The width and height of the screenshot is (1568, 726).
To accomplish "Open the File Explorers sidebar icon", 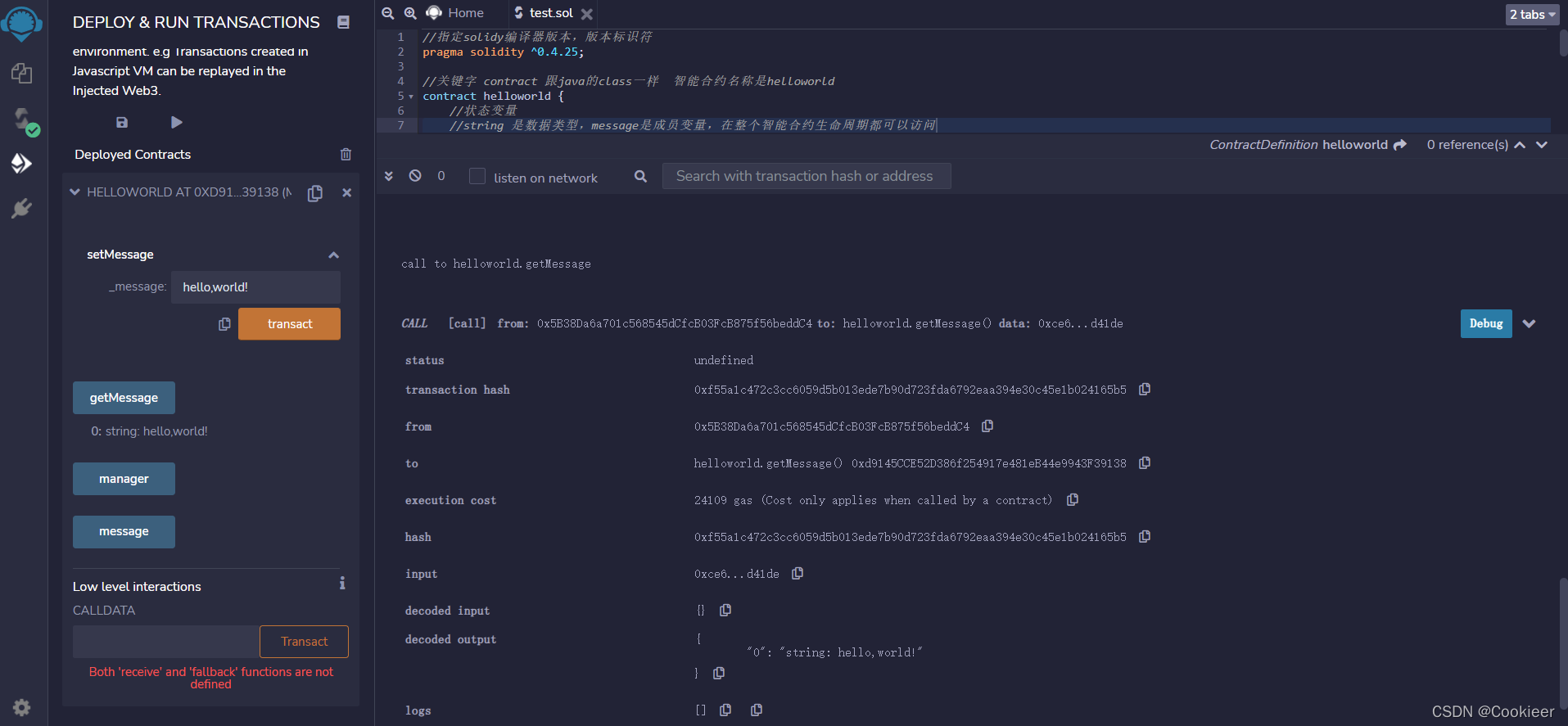I will [22, 74].
